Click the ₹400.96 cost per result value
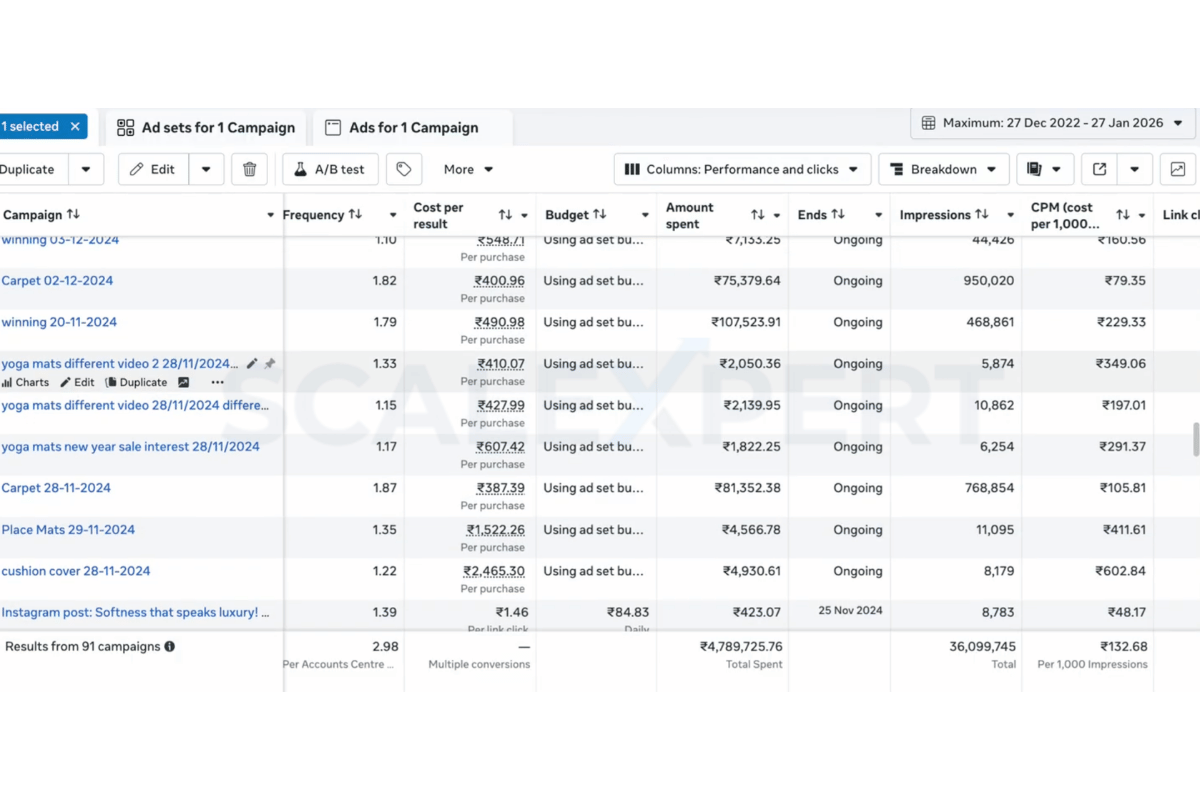Viewport: 1200px width, 800px height. [x=500, y=281]
